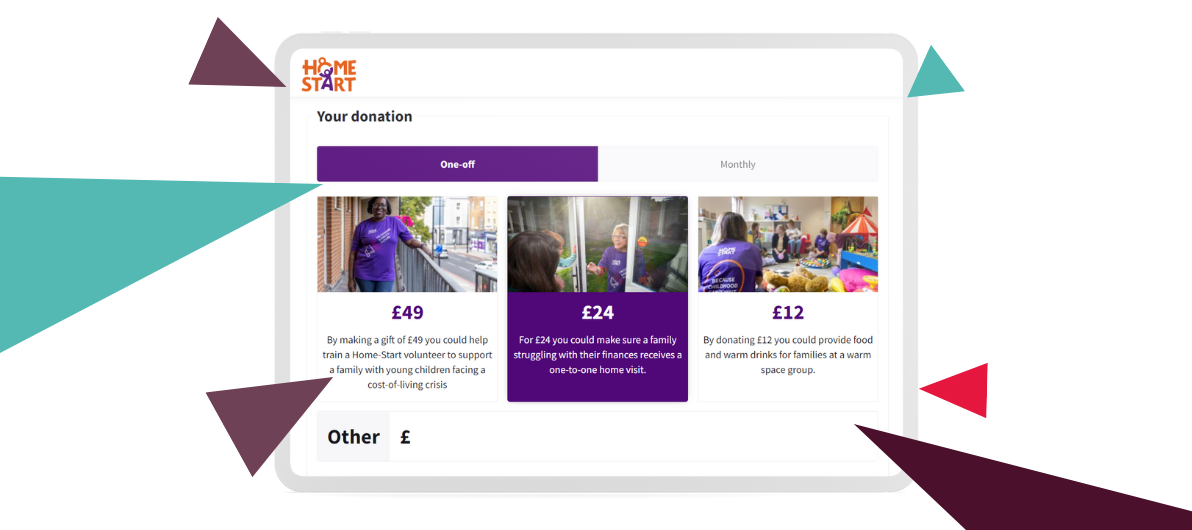The width and height of the screenshot is (1192, 530).
Task: Click the Your donation heading
Action: pyautogui.click(x=364, y=116)
